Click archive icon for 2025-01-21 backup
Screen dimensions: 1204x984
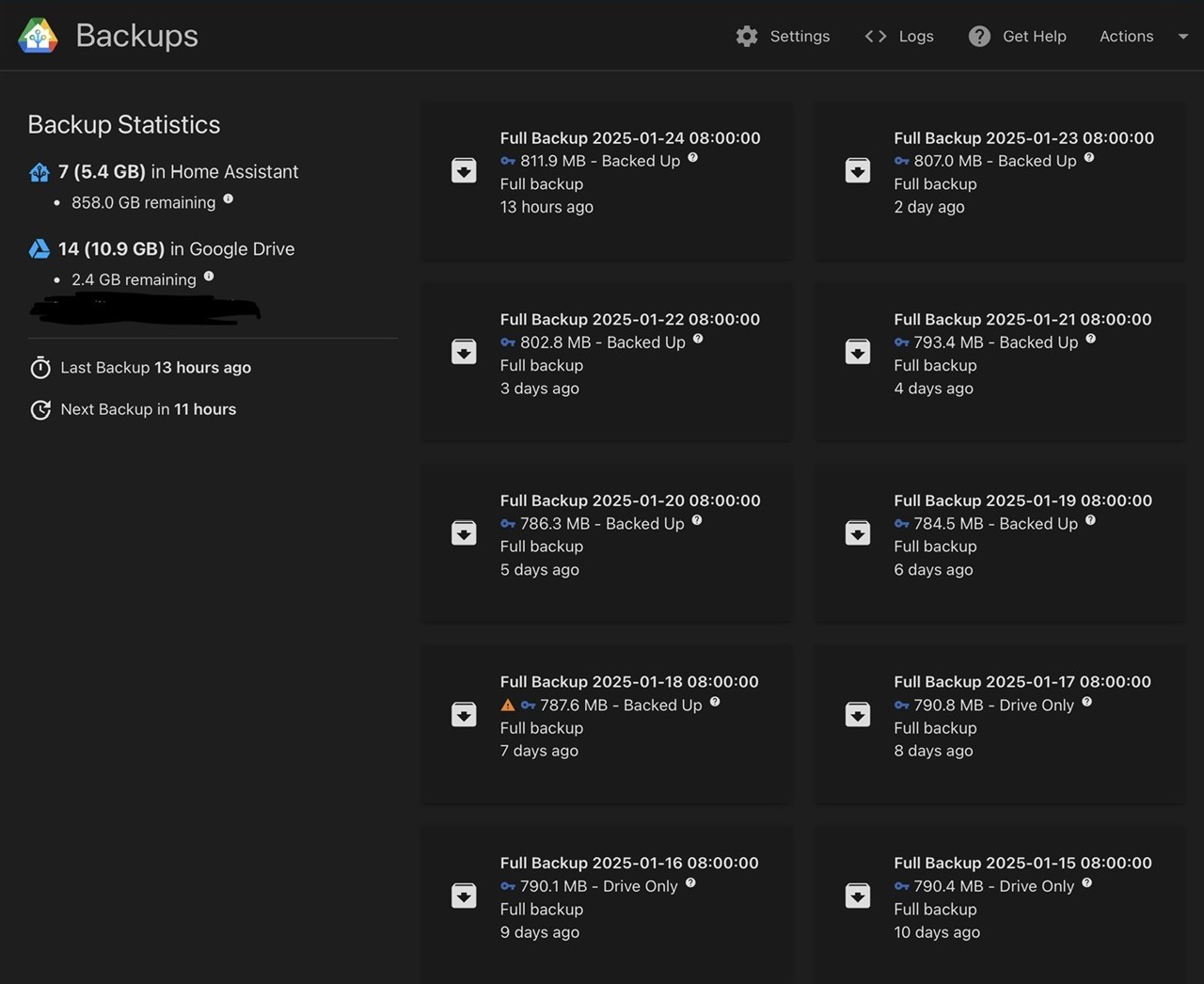coord(858,352)
